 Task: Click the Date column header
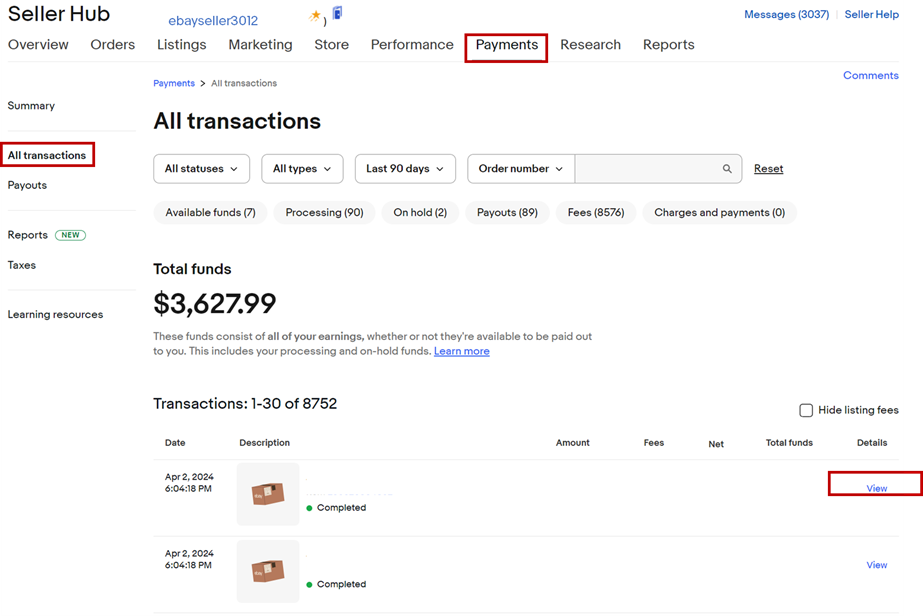[175, 443]
